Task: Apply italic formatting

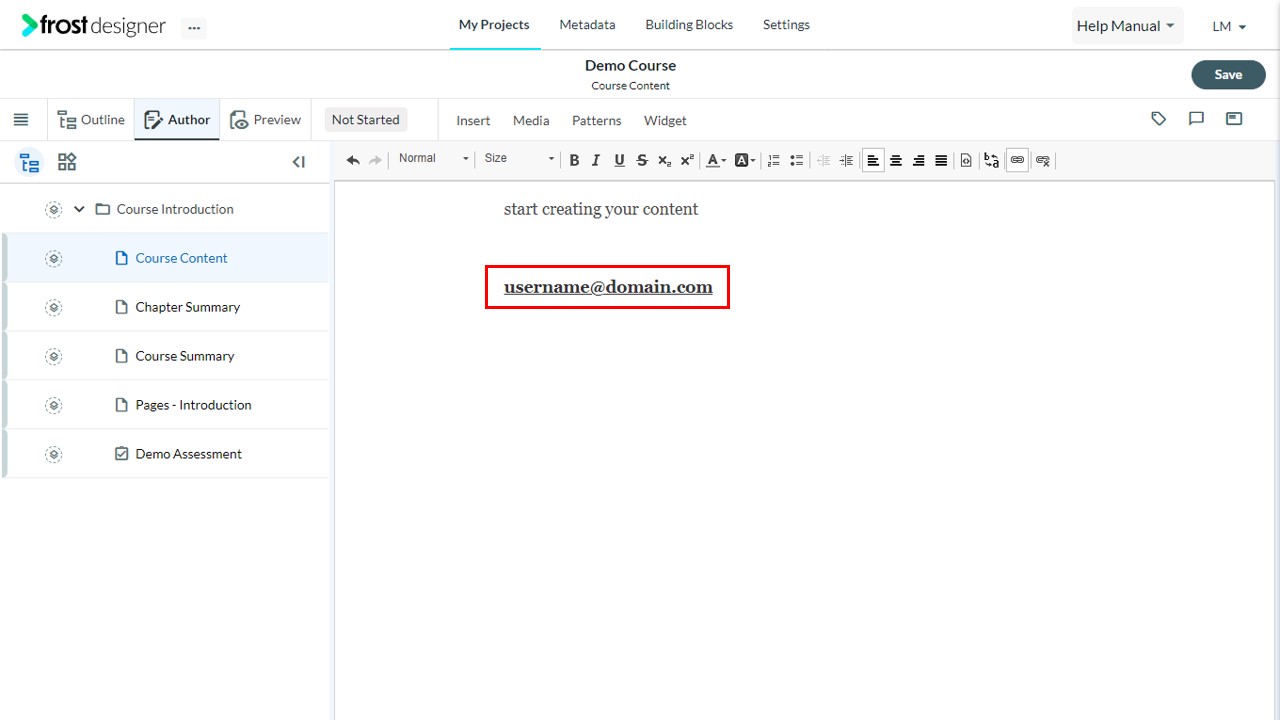Action: [596, 160]
